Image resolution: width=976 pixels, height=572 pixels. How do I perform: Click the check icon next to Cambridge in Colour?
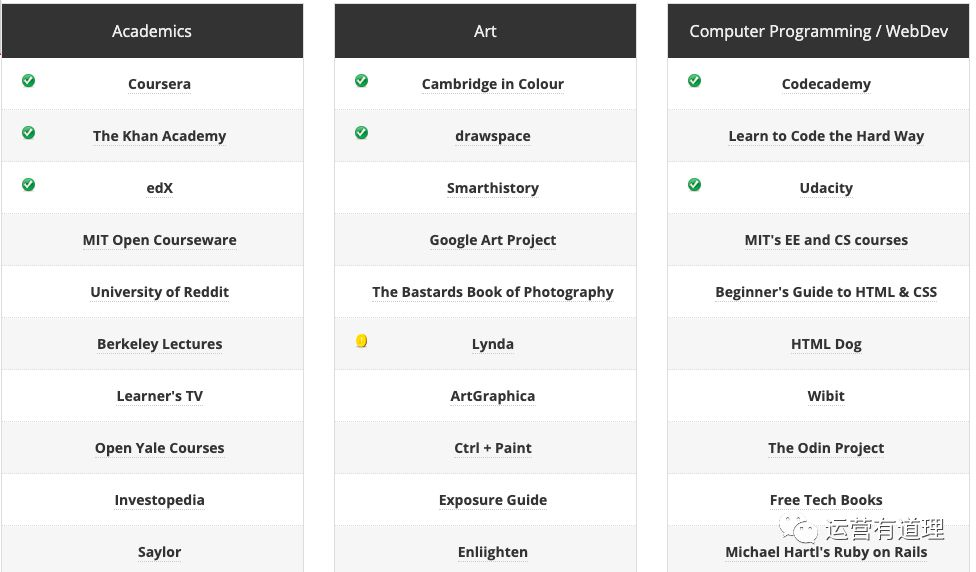click(x=362, y=81)
